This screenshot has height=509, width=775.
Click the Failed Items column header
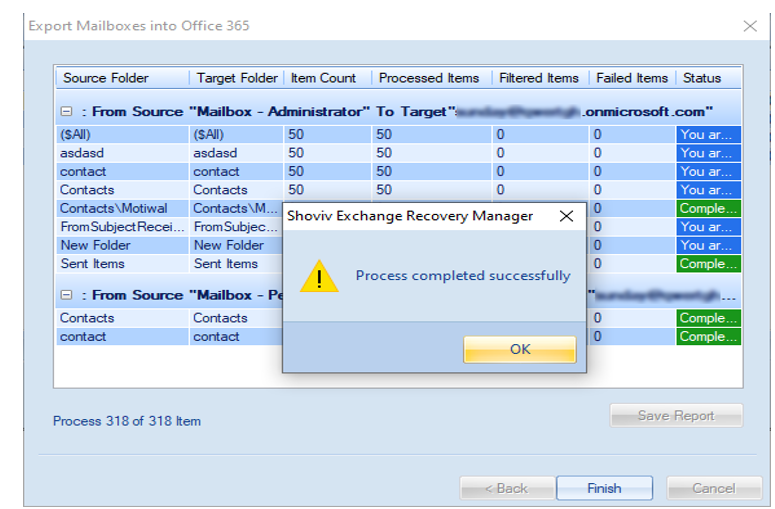tap(632, 78)
